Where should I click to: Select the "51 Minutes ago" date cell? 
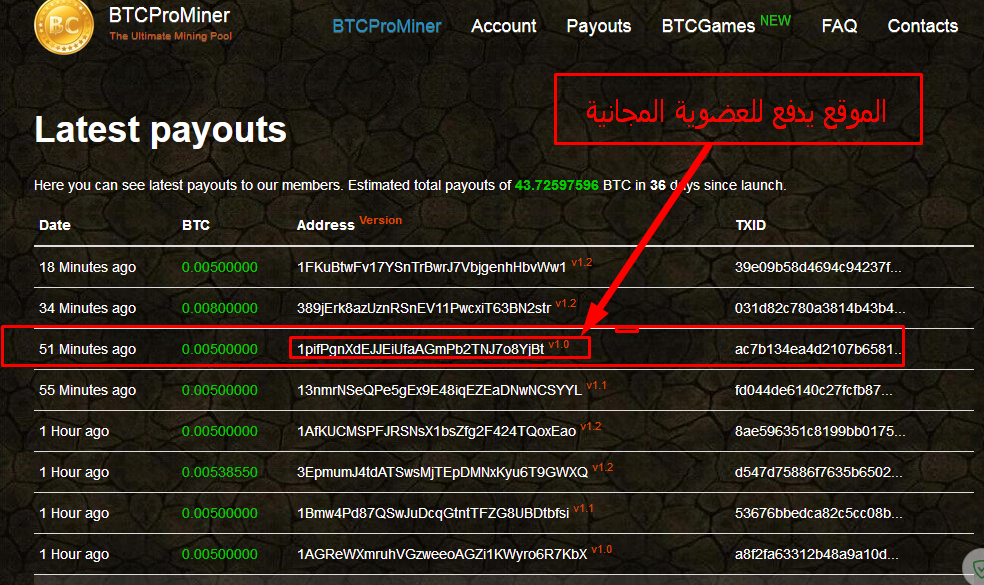(x=87, y=349)
